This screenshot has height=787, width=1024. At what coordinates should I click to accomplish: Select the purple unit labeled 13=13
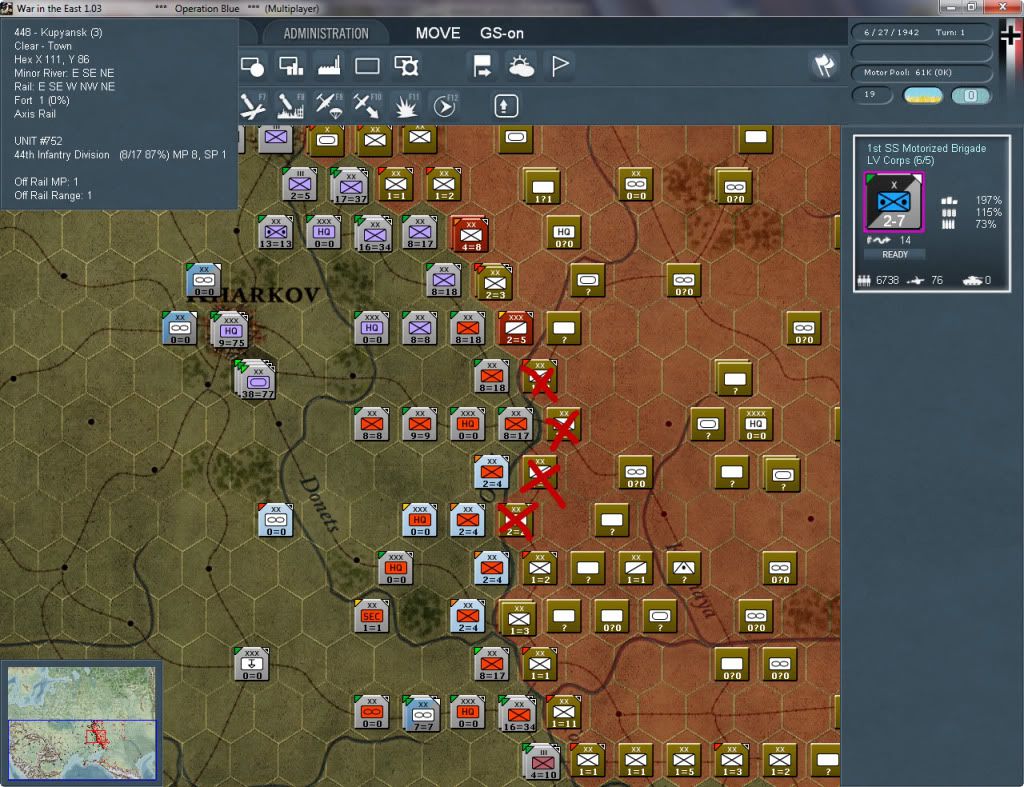click(276, 233)
